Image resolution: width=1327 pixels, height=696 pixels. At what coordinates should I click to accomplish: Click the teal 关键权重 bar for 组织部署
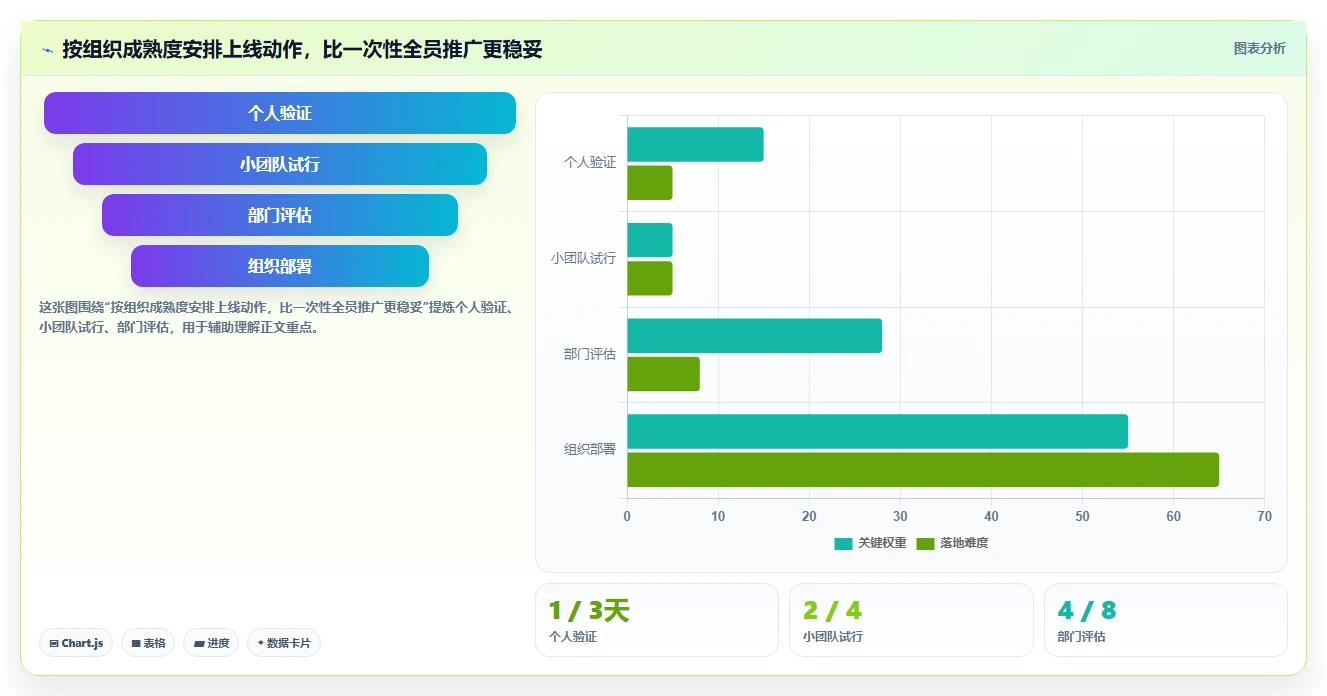[877, 431]
